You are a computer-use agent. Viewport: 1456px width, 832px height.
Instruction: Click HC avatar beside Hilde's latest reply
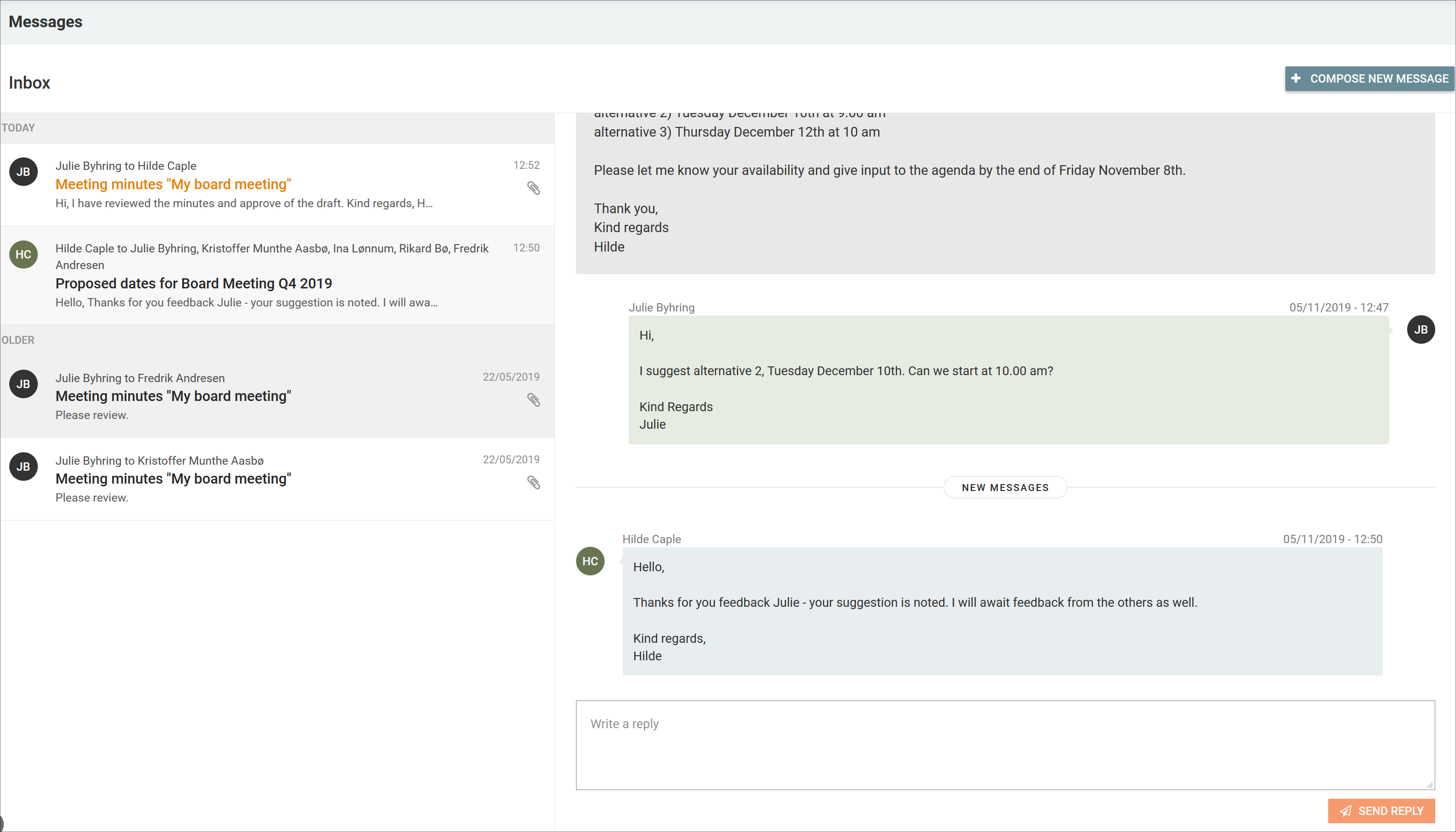[x=590, y=561]
